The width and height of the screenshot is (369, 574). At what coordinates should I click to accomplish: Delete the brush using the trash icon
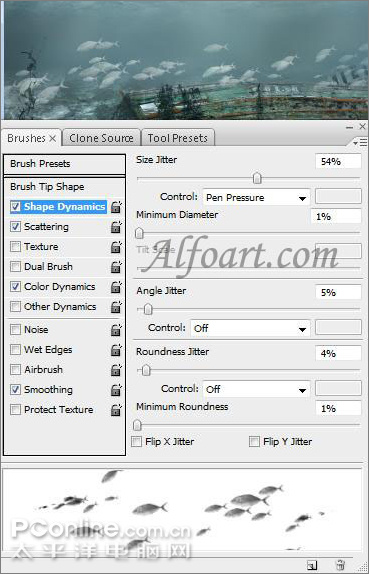[x=340, y=565]
